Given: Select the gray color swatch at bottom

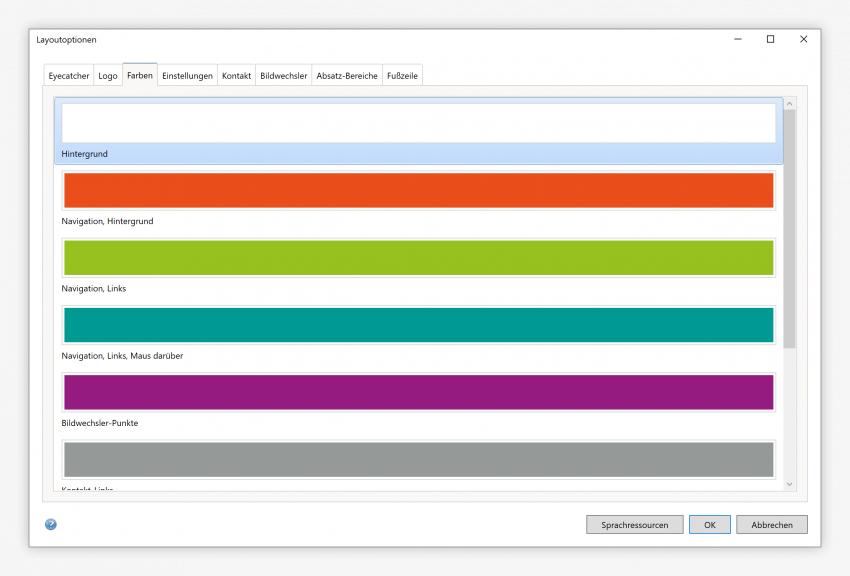Looking at the screenshot, I should (418, 459).
